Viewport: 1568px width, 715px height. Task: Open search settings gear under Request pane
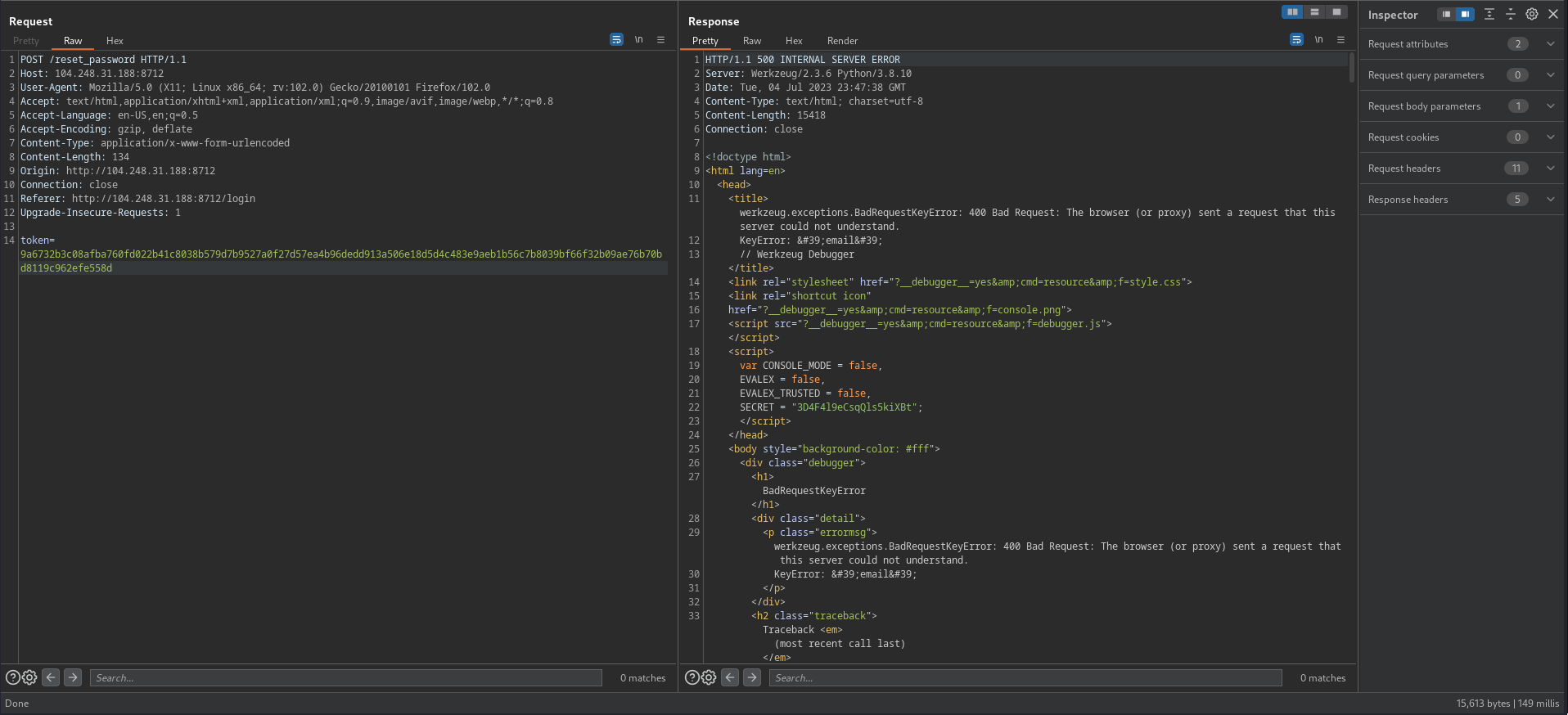pyautogui.click(x=29, y=677)
